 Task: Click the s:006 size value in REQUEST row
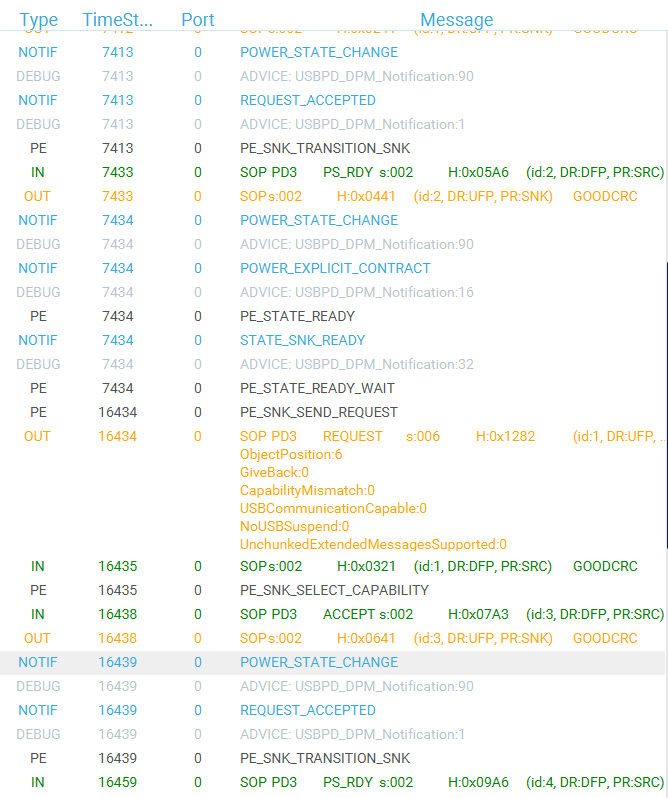(x=423, y=436)
